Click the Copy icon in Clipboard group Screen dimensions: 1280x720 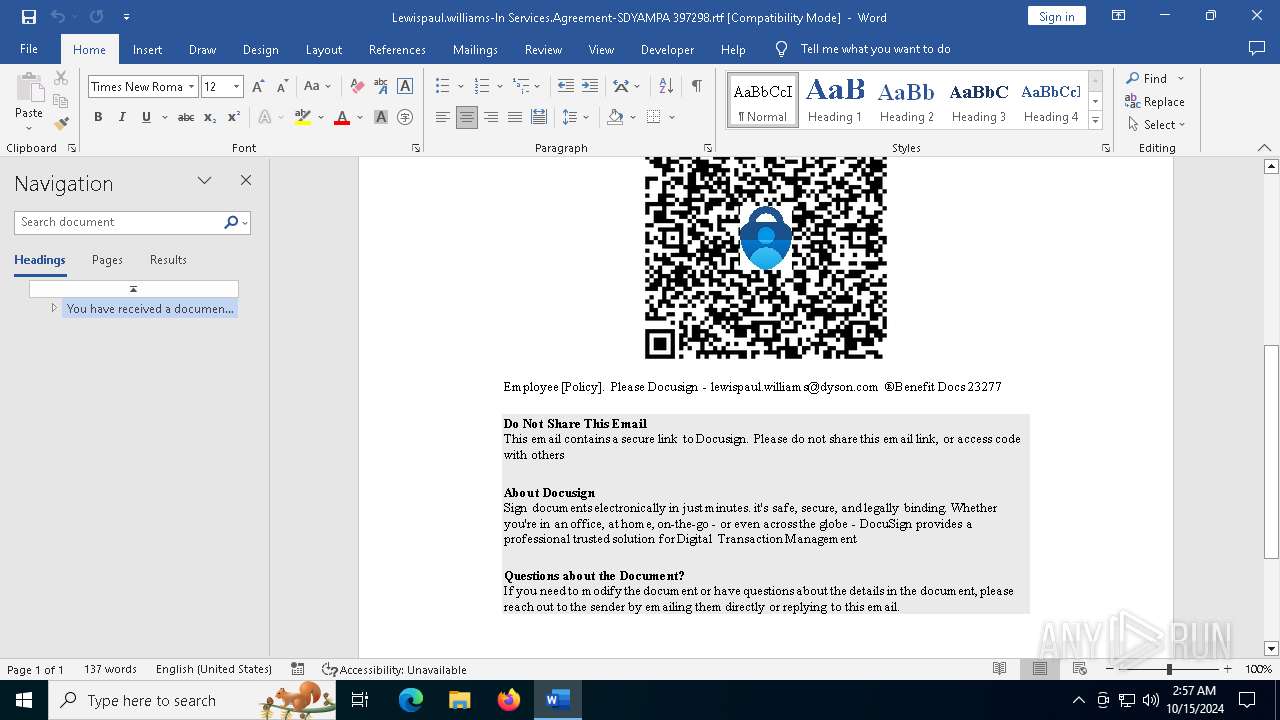point(61,101)
